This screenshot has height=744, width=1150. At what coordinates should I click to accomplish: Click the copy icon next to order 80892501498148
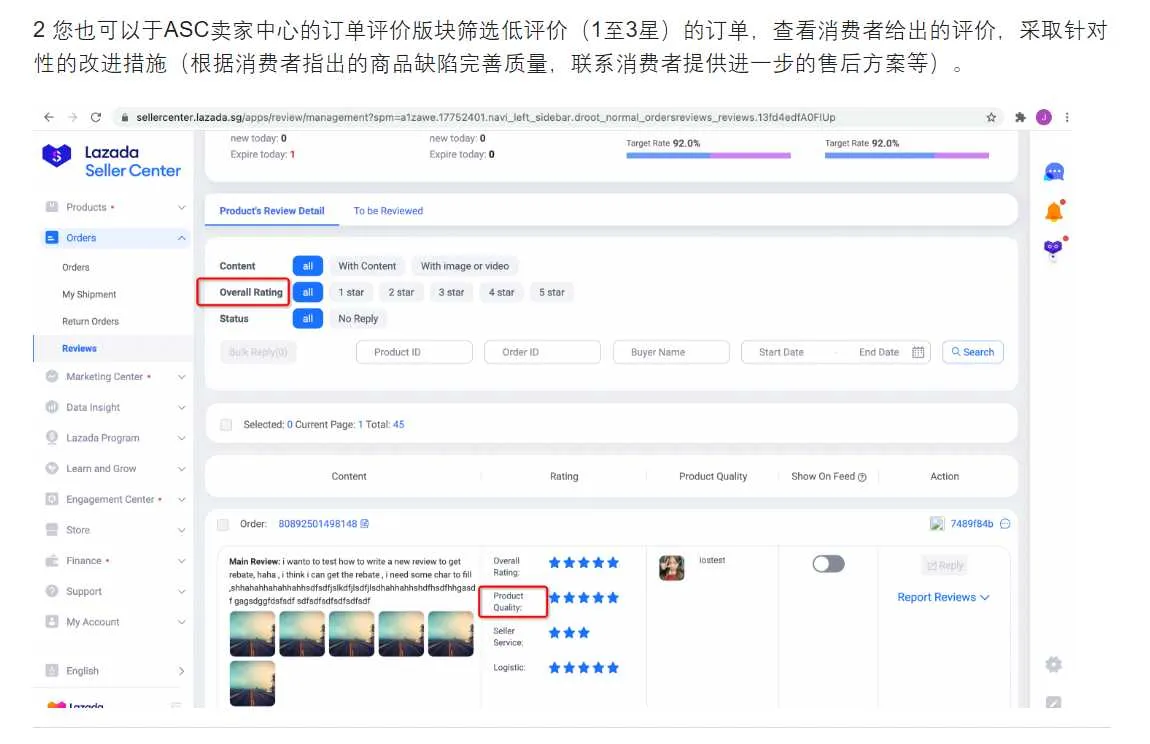pyautogui.click(x=362, y=523)
